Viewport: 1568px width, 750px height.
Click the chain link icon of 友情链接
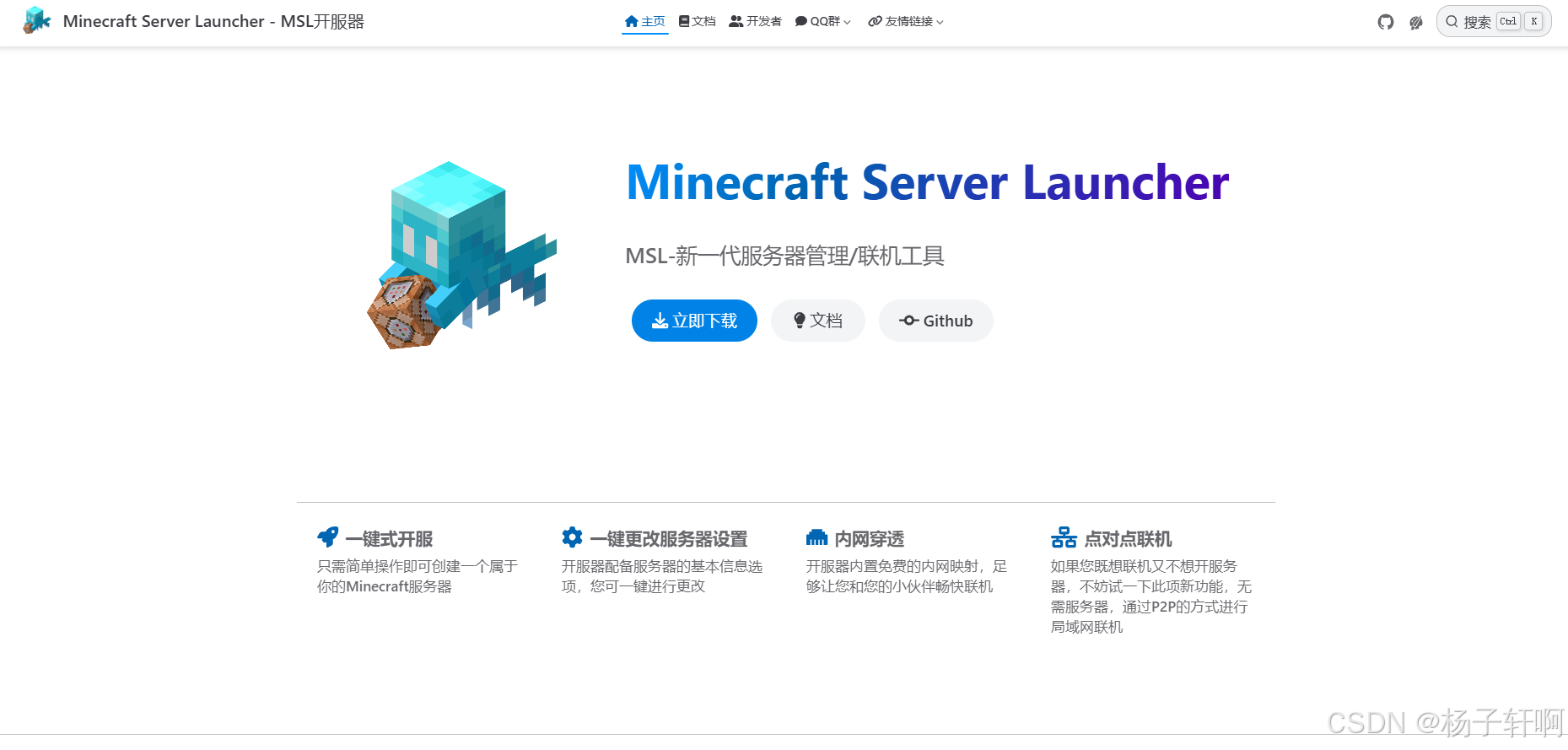tap(876, 21)
